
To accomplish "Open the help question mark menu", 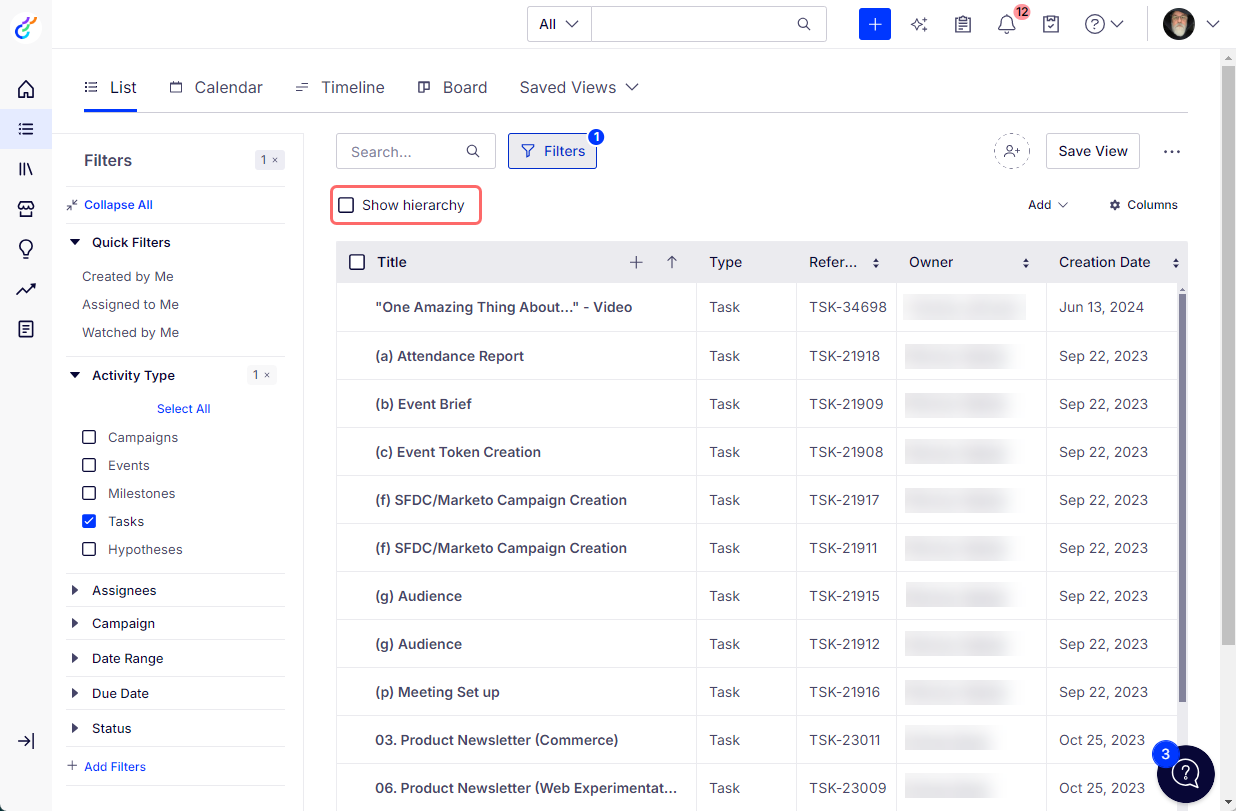I will click(x=1104, y=24).
